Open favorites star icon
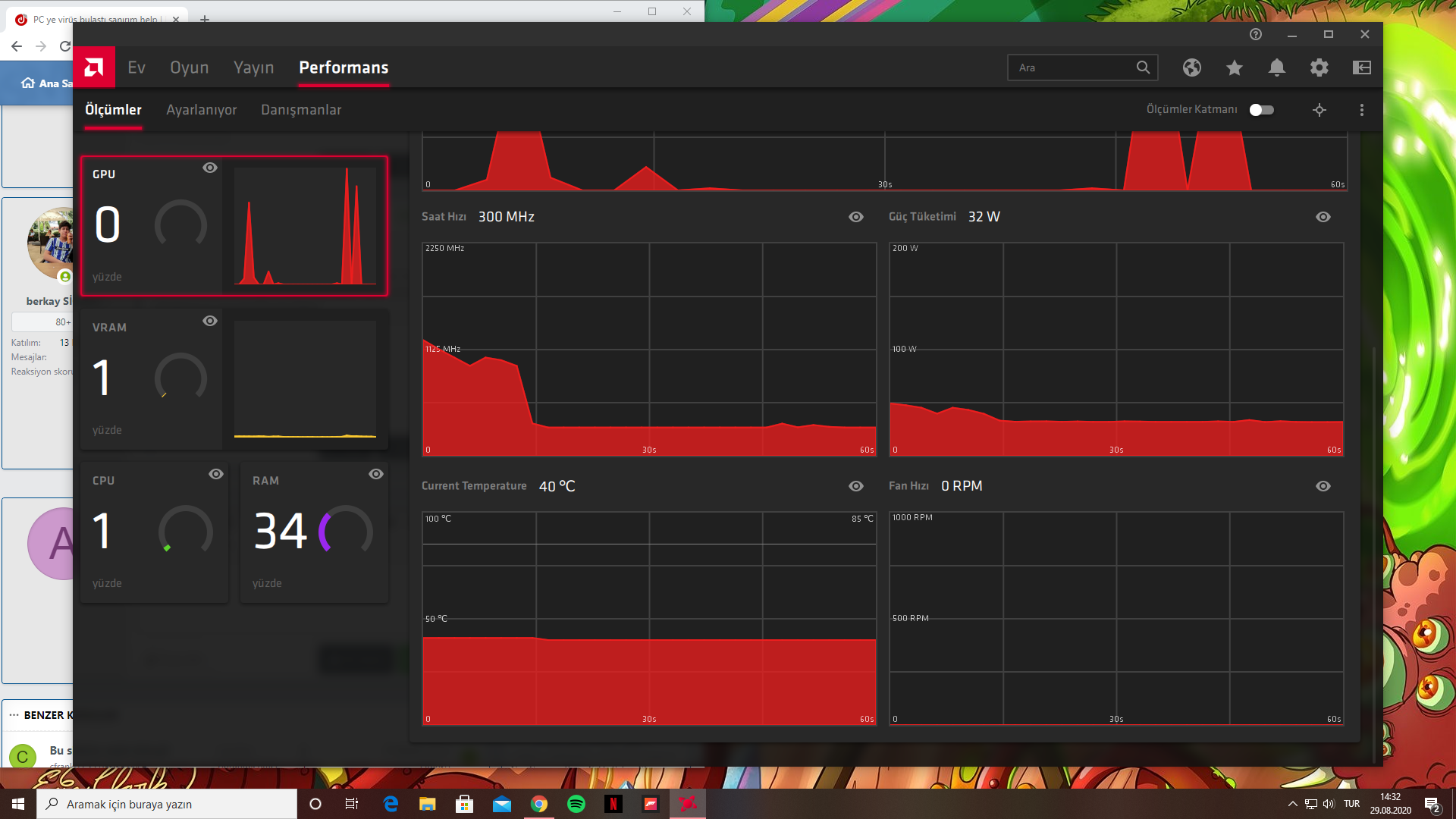 coord(1234,67)
